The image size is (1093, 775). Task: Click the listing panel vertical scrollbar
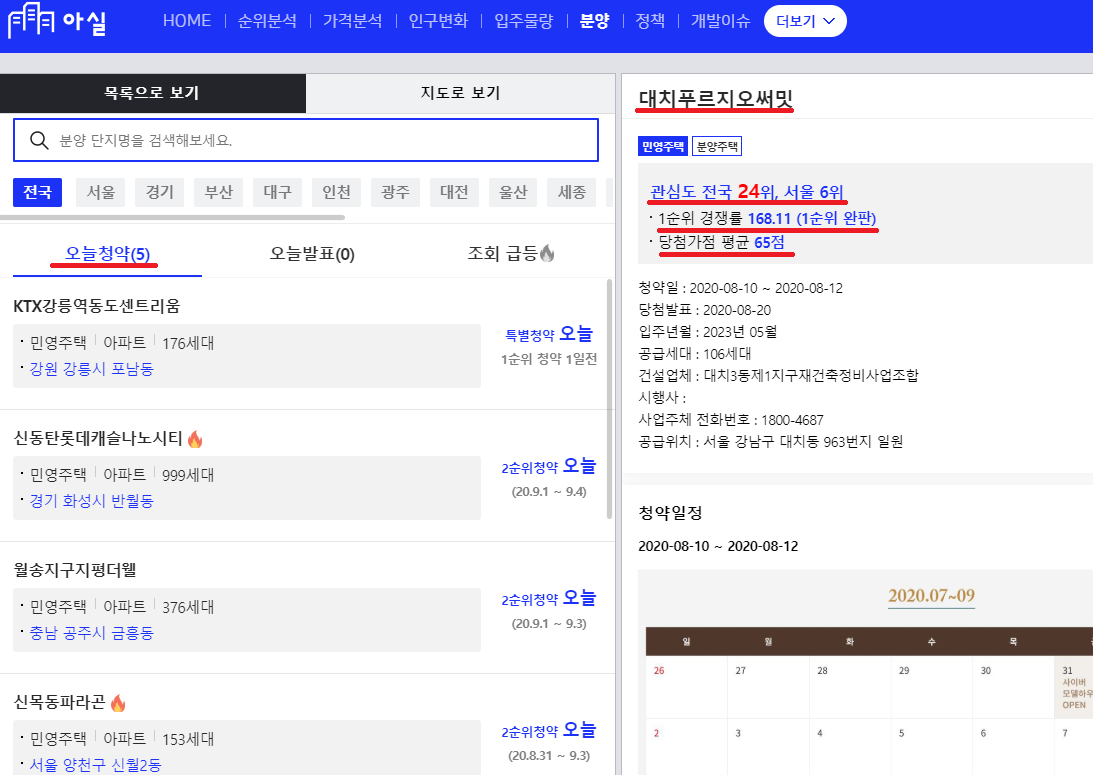click(610, 399)
